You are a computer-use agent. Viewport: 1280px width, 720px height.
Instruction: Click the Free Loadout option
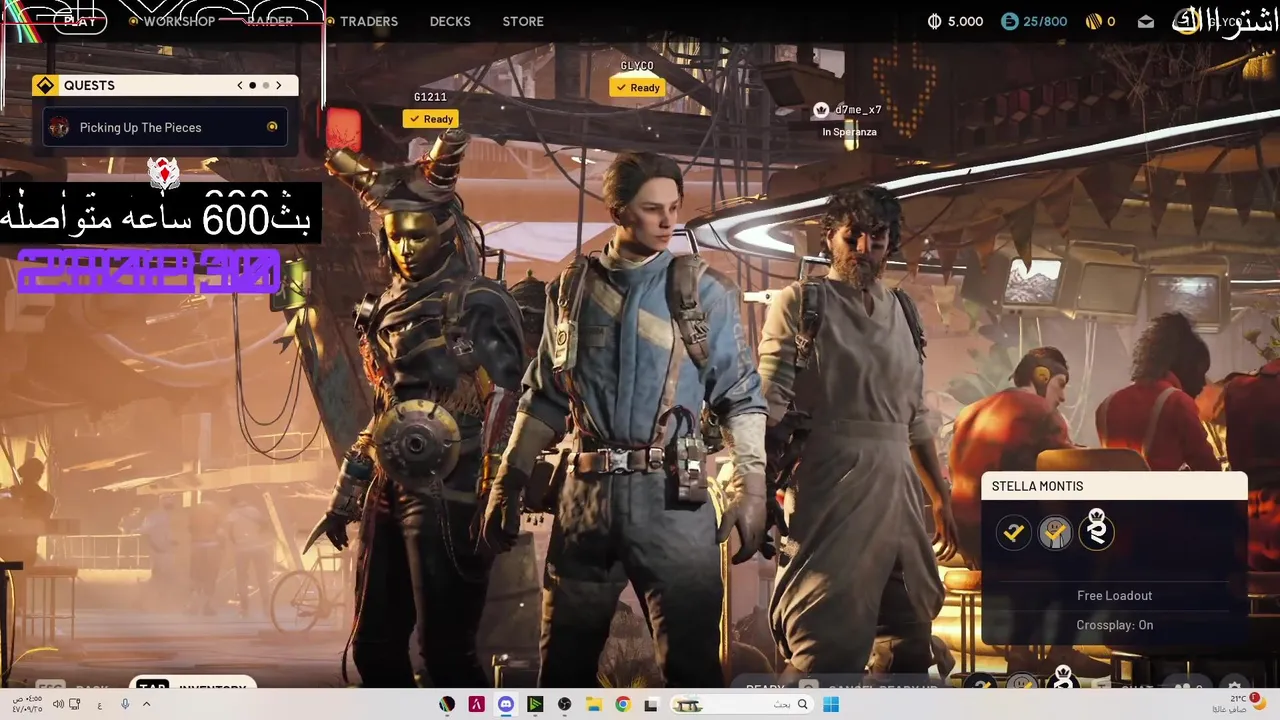[1114, 596]
